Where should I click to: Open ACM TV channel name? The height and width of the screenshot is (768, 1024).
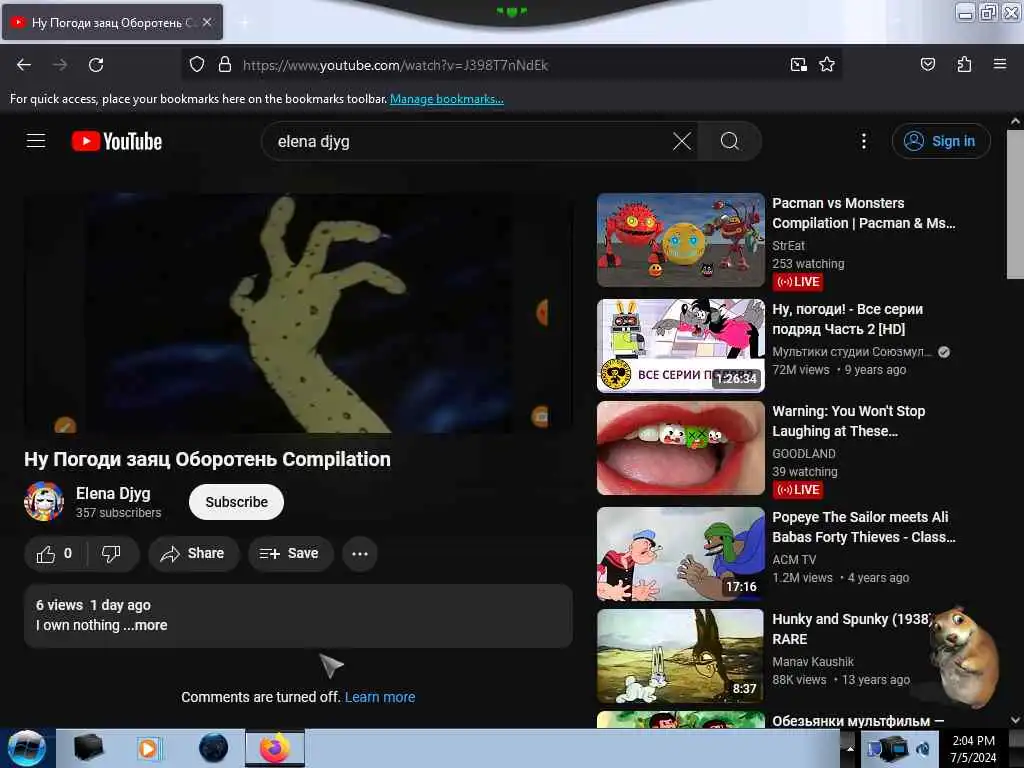794,560
